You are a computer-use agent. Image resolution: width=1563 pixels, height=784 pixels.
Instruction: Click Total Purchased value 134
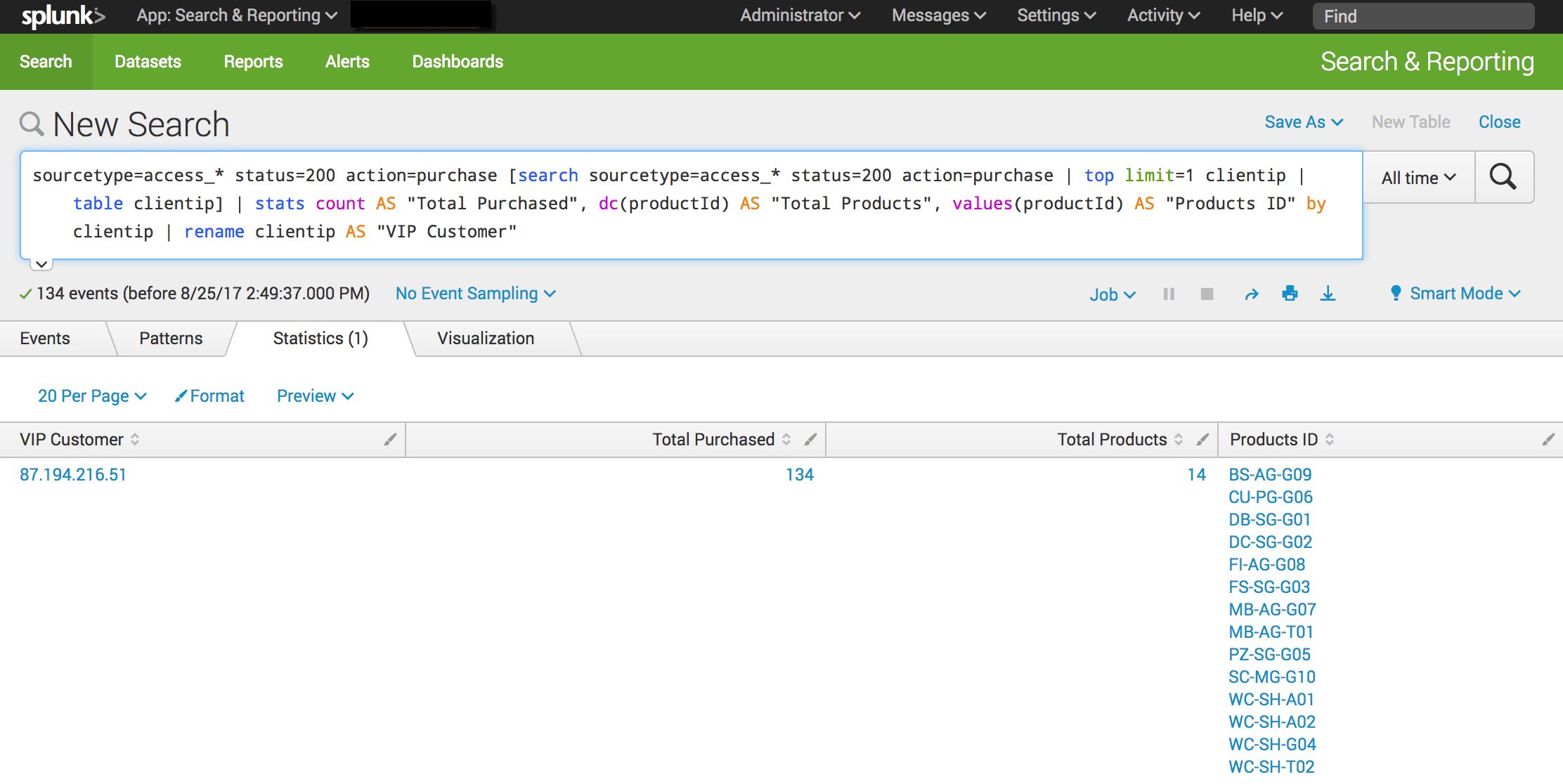(x=800, y=475)
